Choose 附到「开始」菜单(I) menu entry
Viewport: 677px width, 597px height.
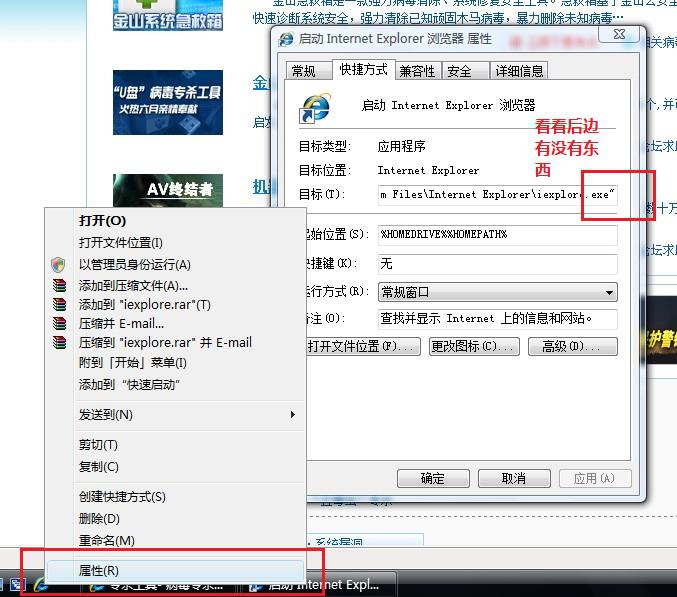pyautogui.click(x=133, y=363)
